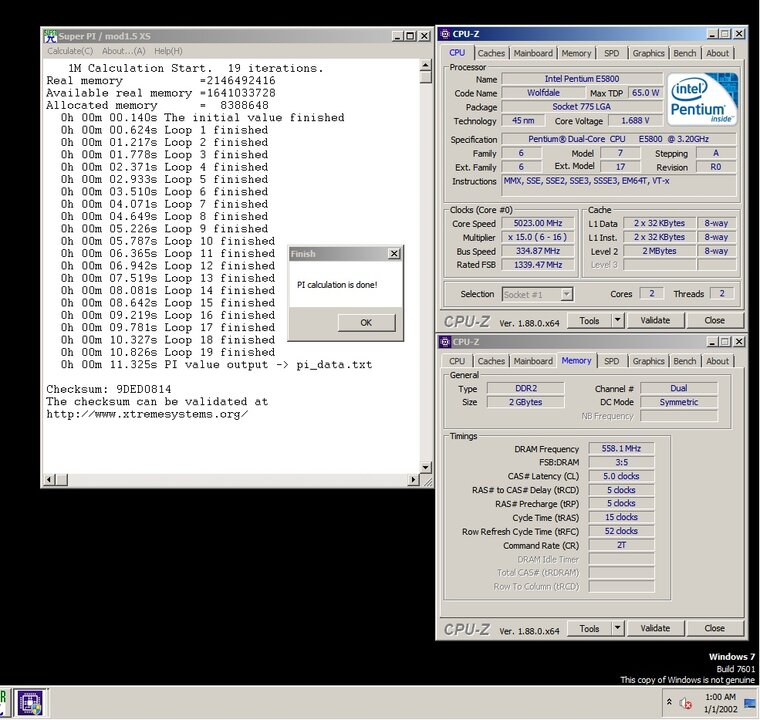Click the Checksum: 9DED0814 line

109,389
